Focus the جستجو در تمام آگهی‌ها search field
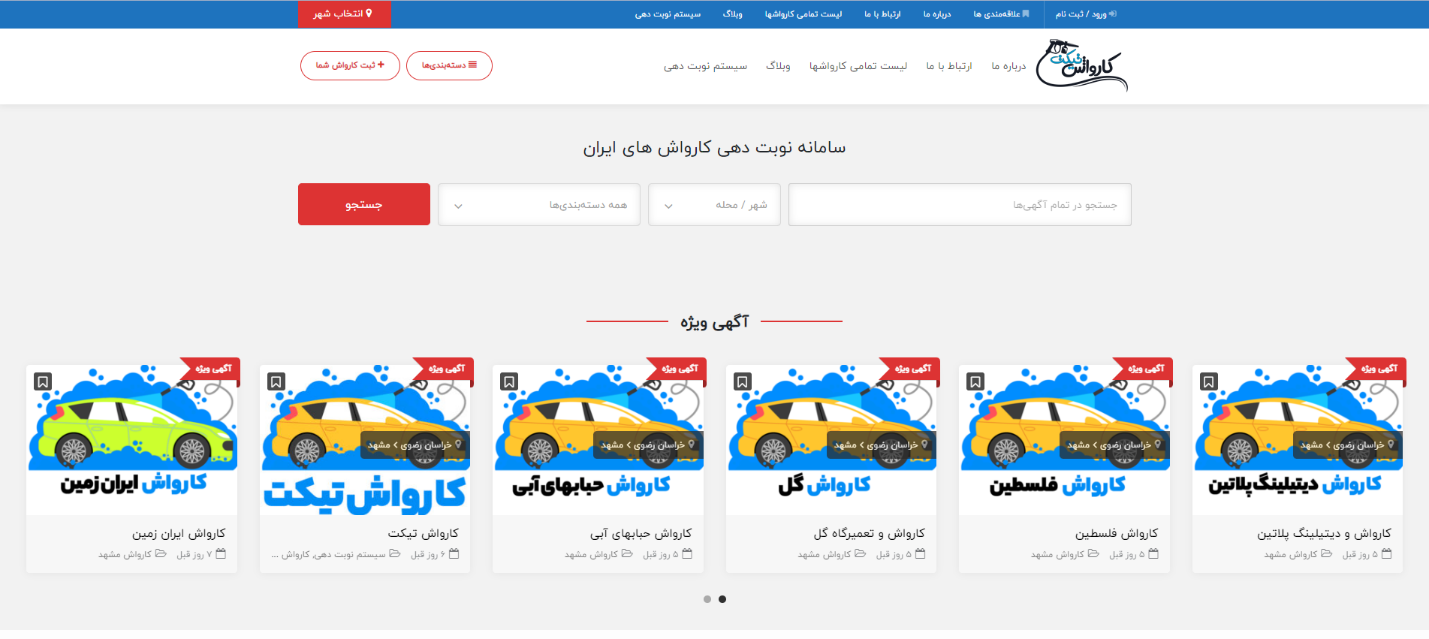Screen dimensions: 1429x639 (x=960, y=205)
